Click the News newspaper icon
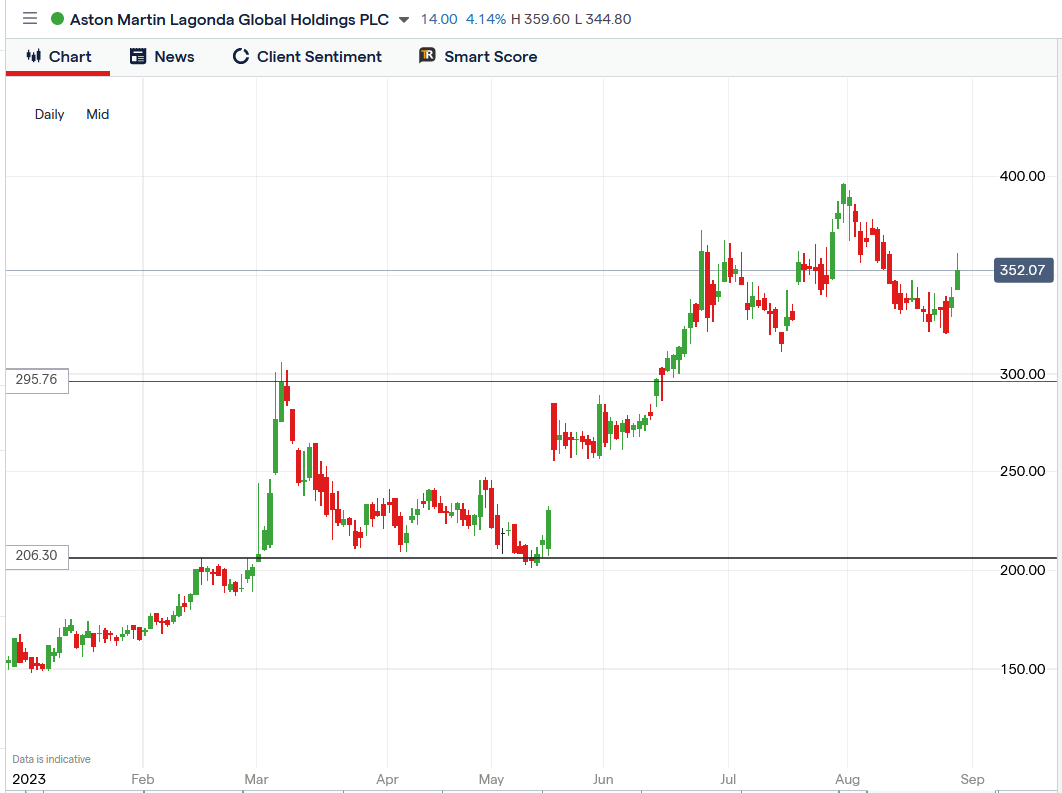 (138, 56)
